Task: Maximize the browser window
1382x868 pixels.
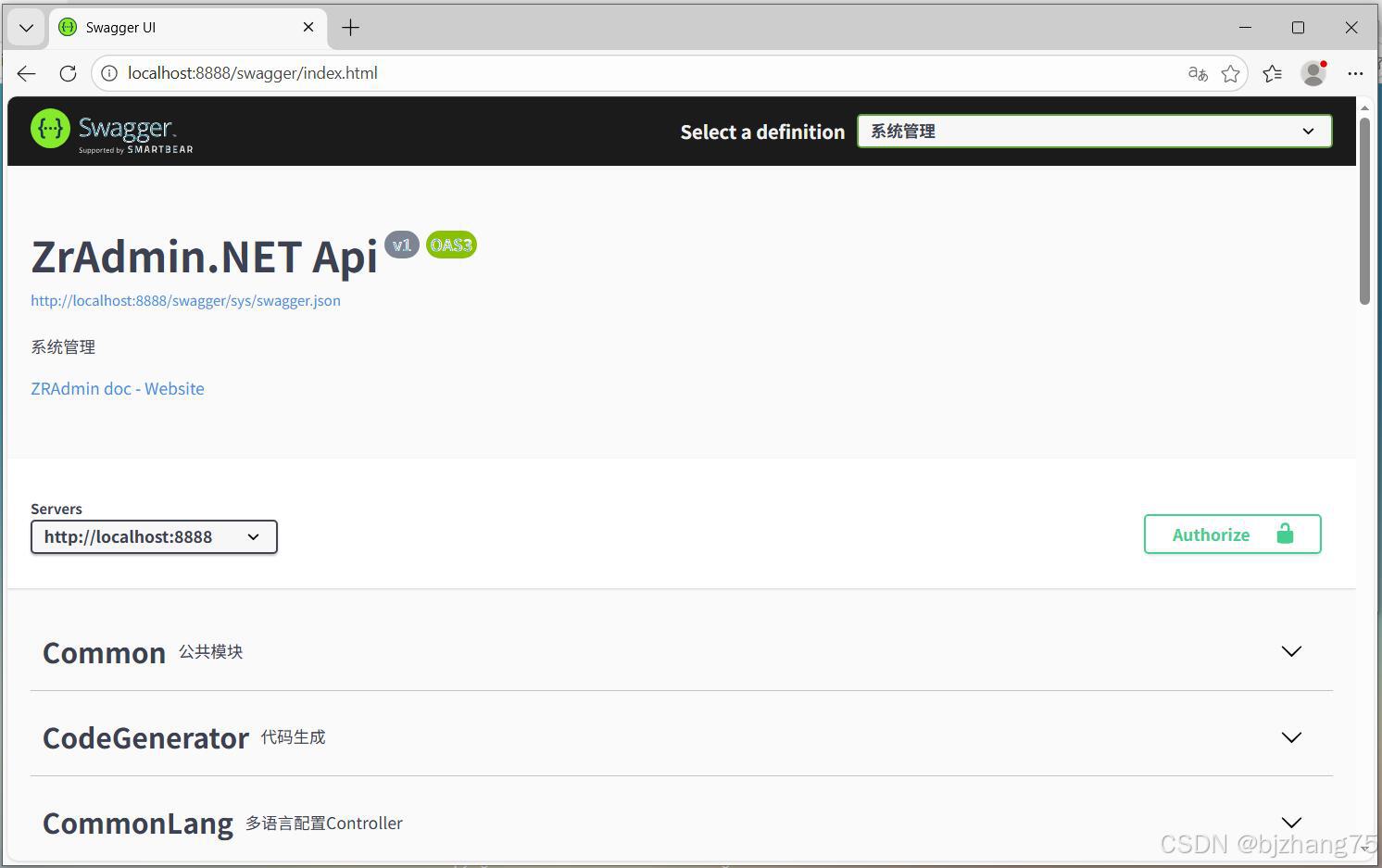Action: 1298,28
